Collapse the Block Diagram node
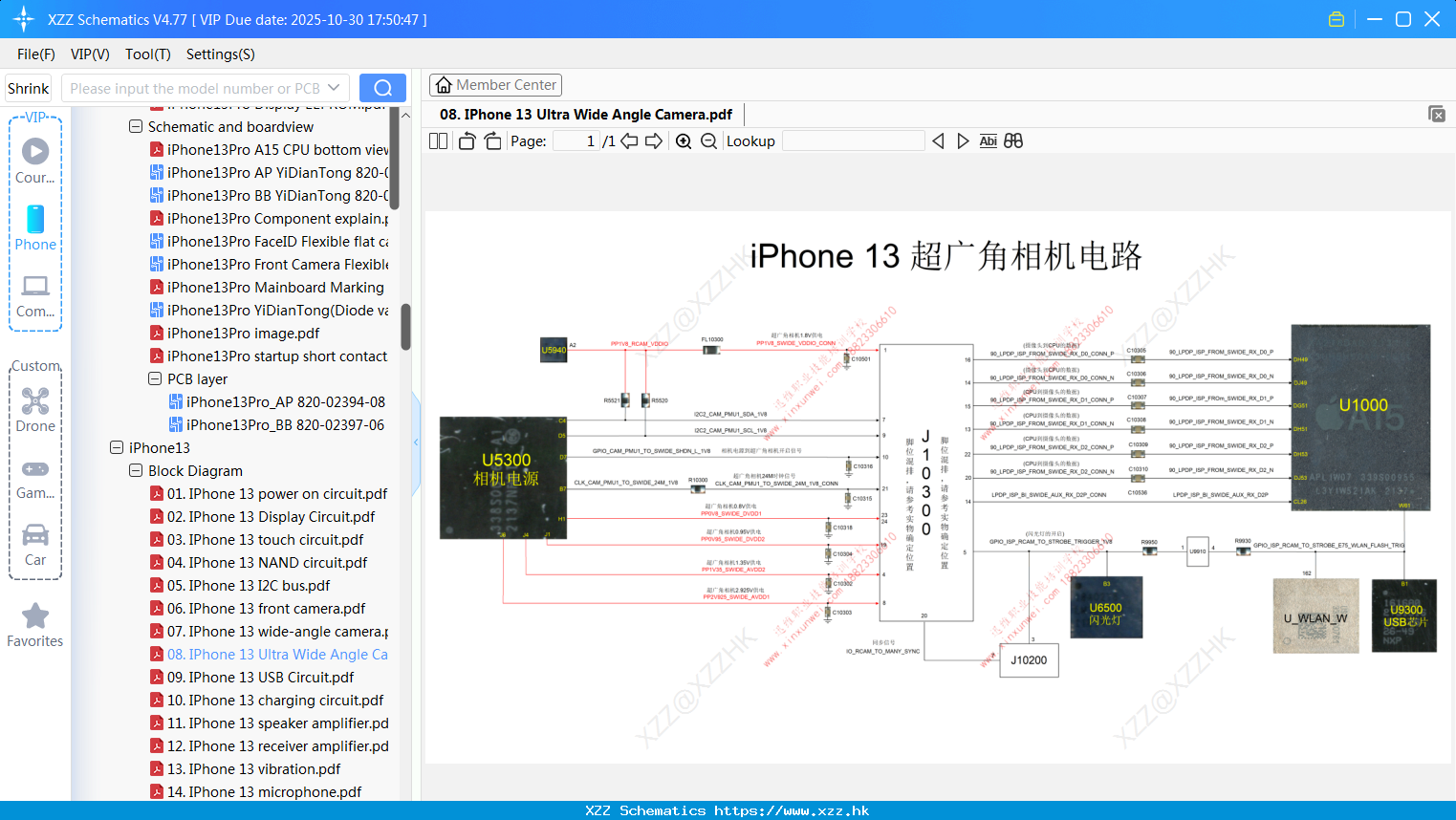This screenshot has width=1456, height=820. 136,470
